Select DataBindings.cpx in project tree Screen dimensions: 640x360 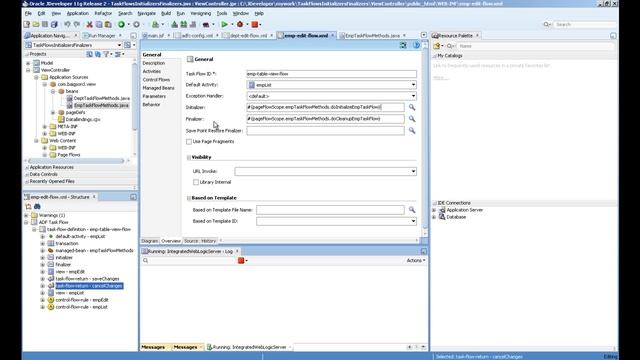83,120
